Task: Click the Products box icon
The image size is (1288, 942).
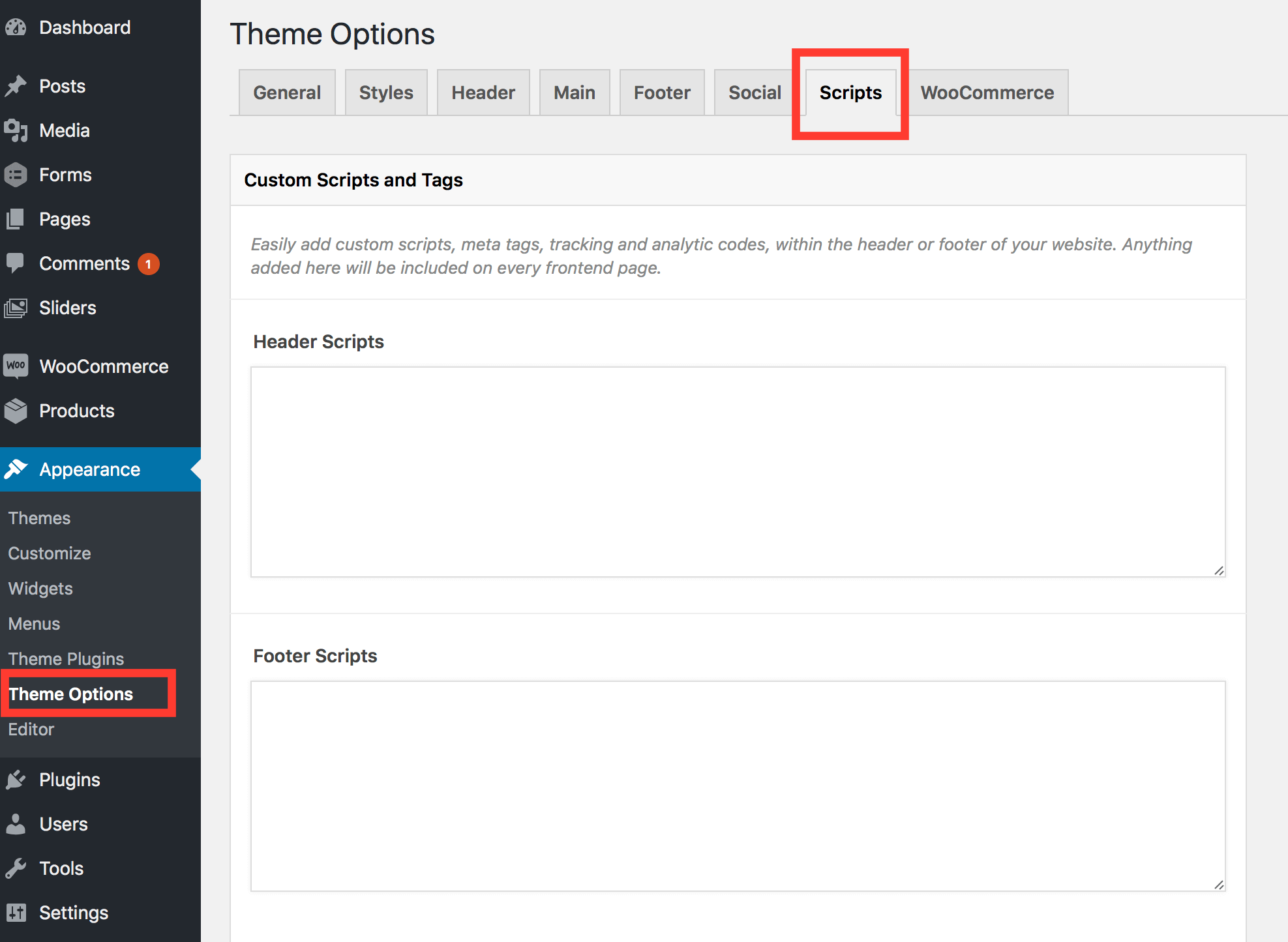Action: 16,411
